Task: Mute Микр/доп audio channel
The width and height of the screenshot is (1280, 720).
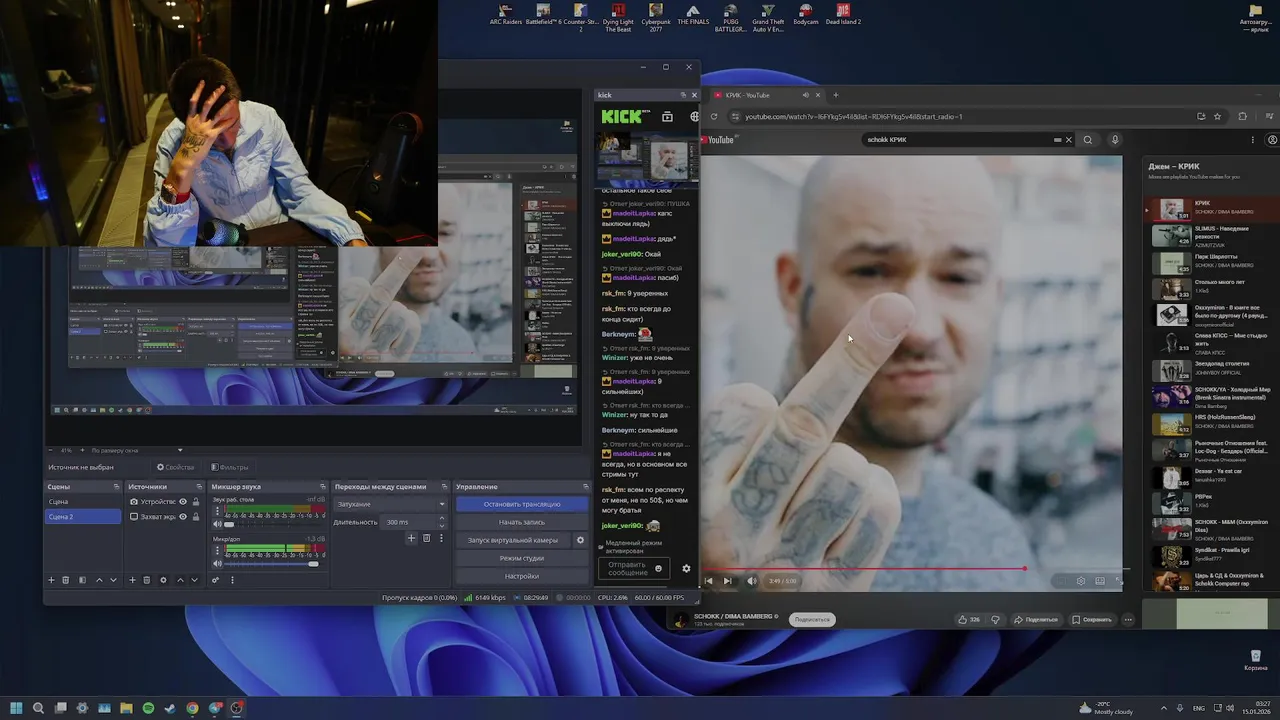Action: tap(218, 564)
